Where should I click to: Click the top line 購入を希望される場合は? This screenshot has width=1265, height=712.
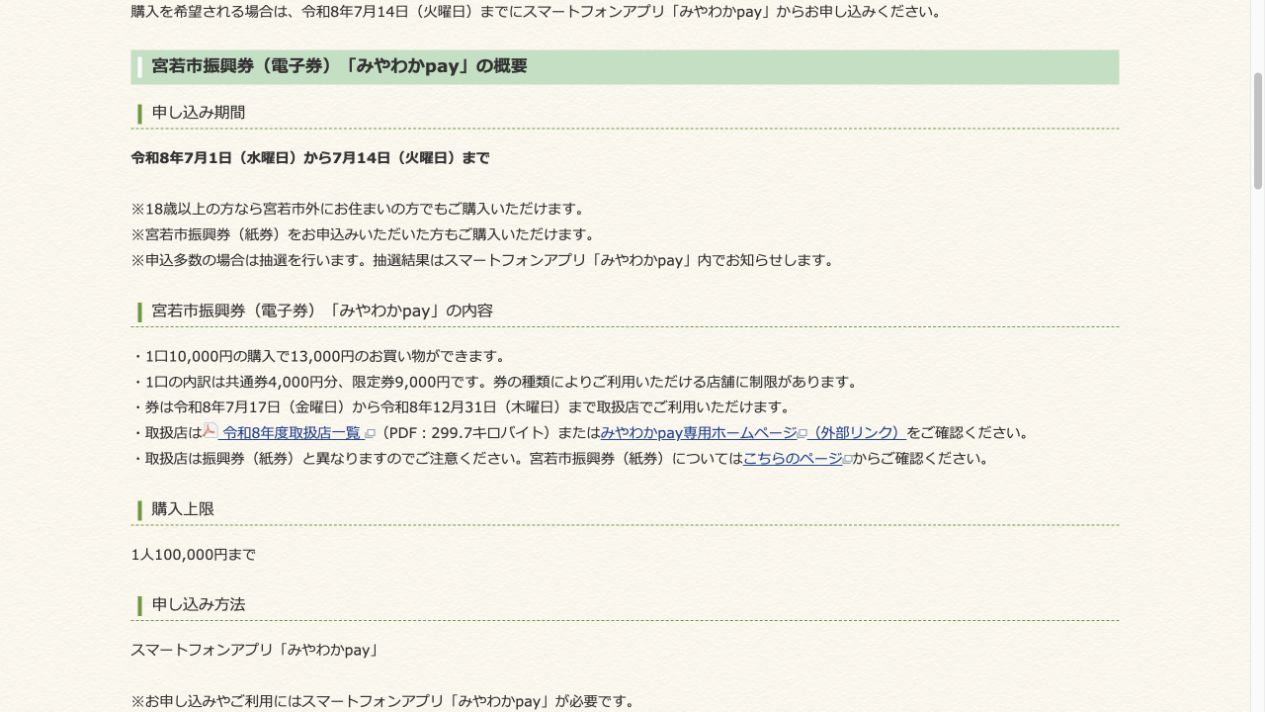(x=536, y=12)
